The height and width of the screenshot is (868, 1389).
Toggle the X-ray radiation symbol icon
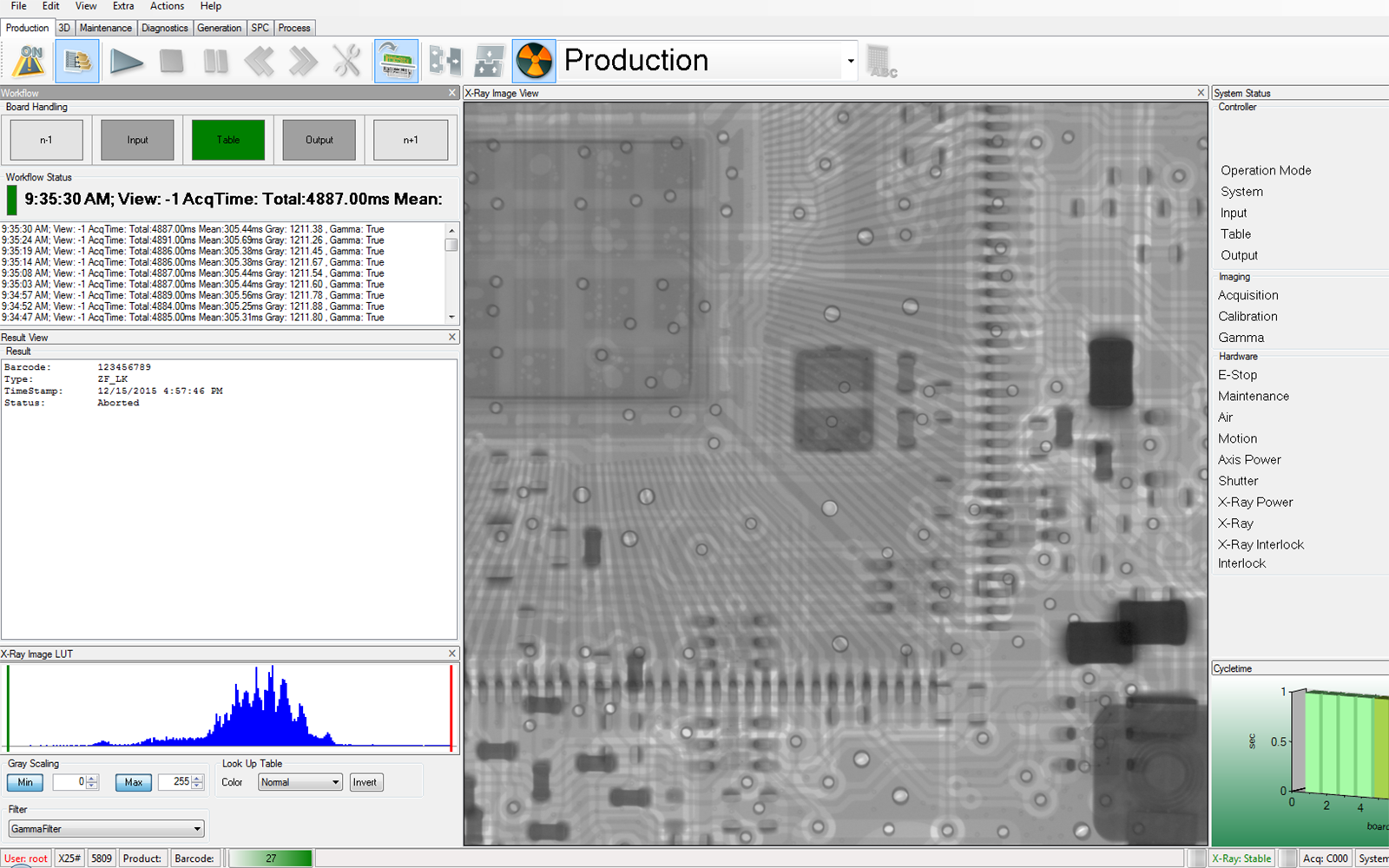[533, 61]
